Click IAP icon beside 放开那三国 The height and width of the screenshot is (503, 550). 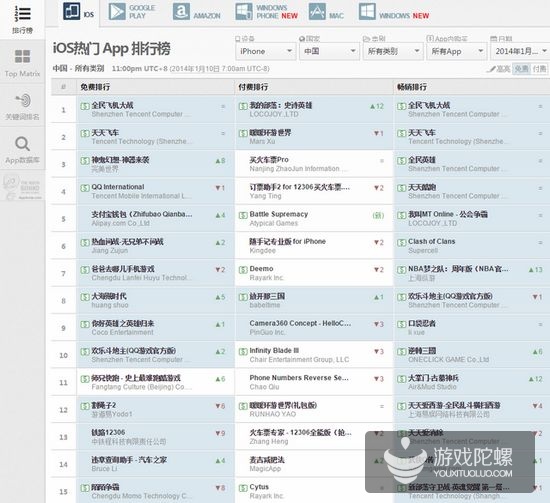point(243,297)
